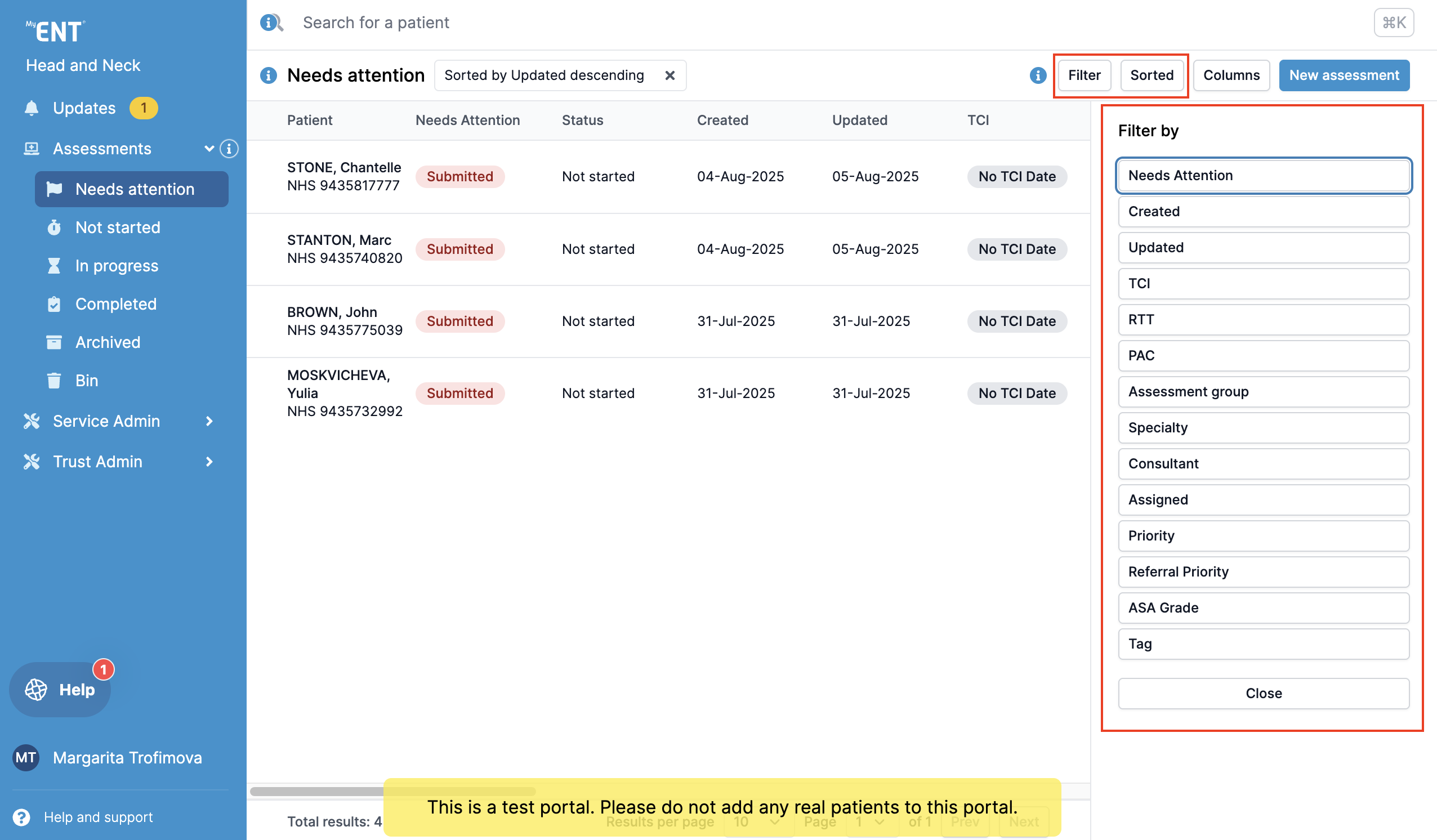Open the Columns options button

[x=1231, y=75]
